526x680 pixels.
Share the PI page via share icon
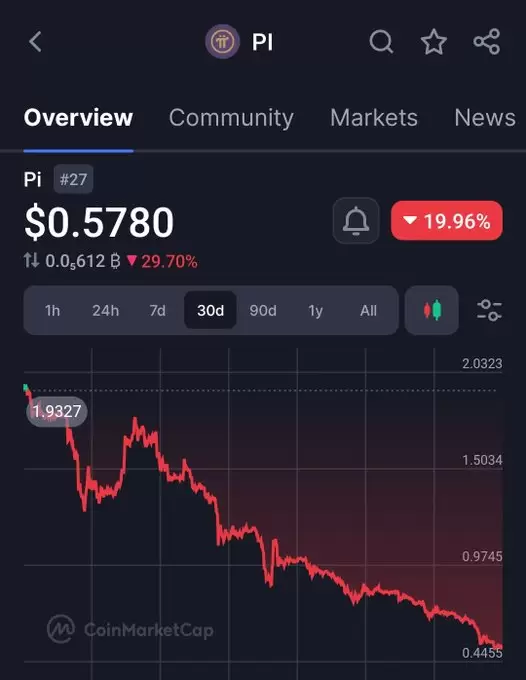487,42
